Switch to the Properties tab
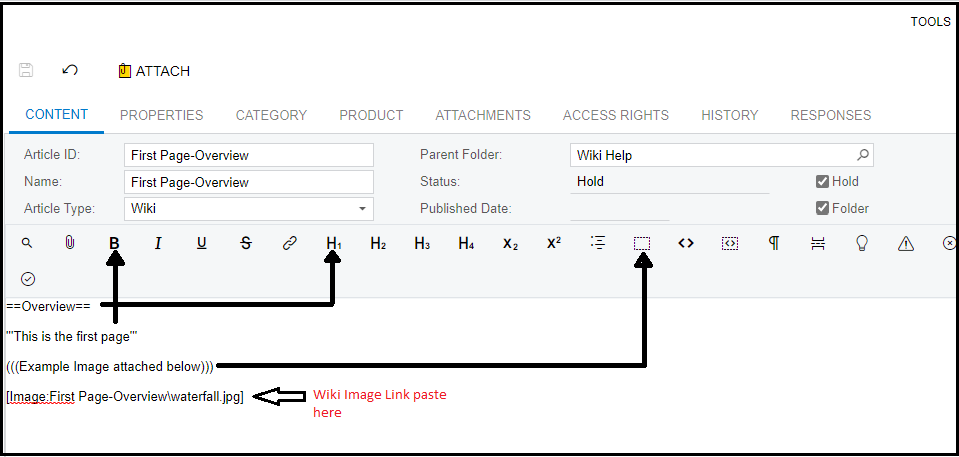 [161, 115]
